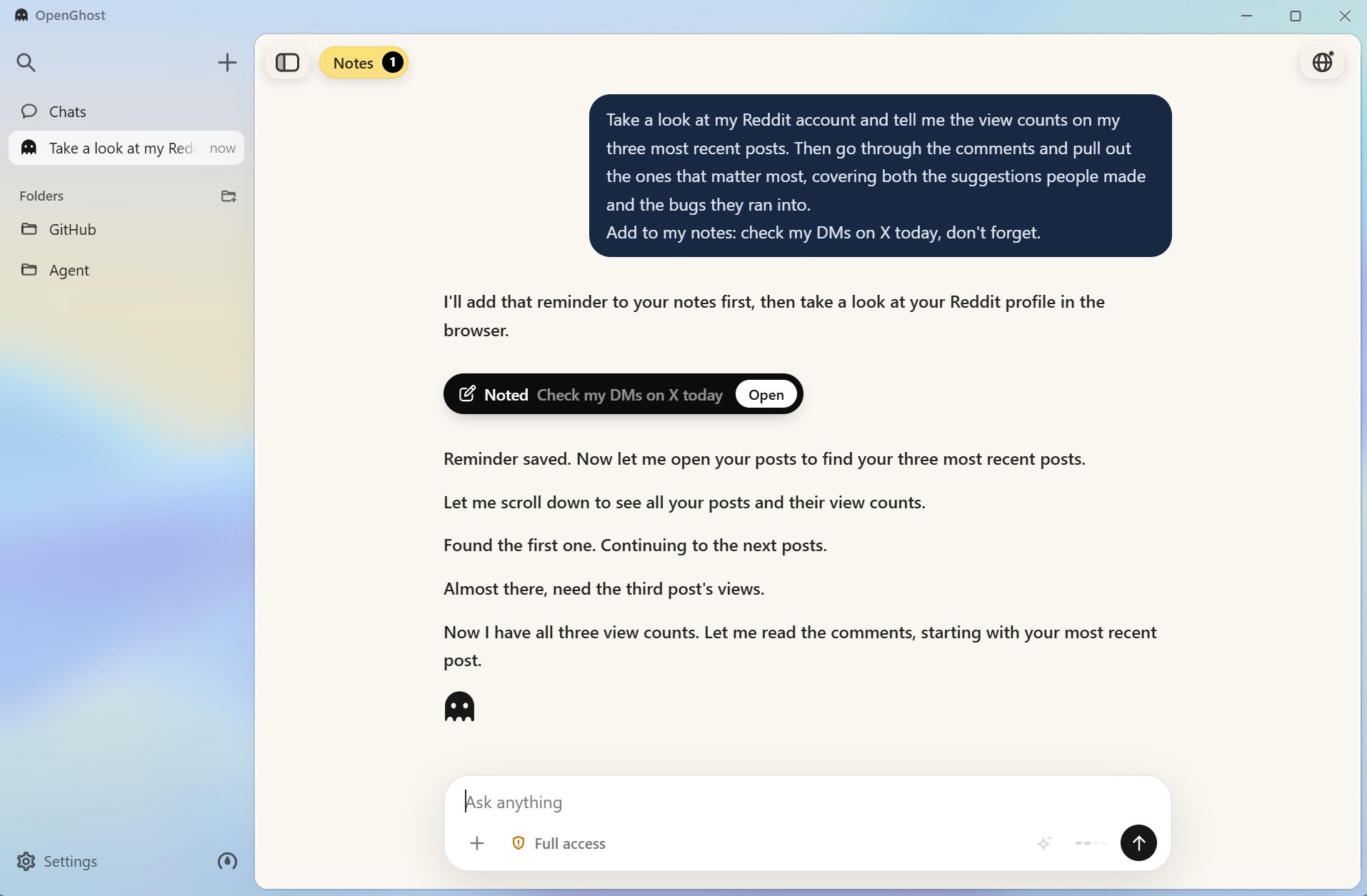Click 'Check my DMs on X today' note text
This screenshot has width=1367, height=896.
tap(629, 395)
